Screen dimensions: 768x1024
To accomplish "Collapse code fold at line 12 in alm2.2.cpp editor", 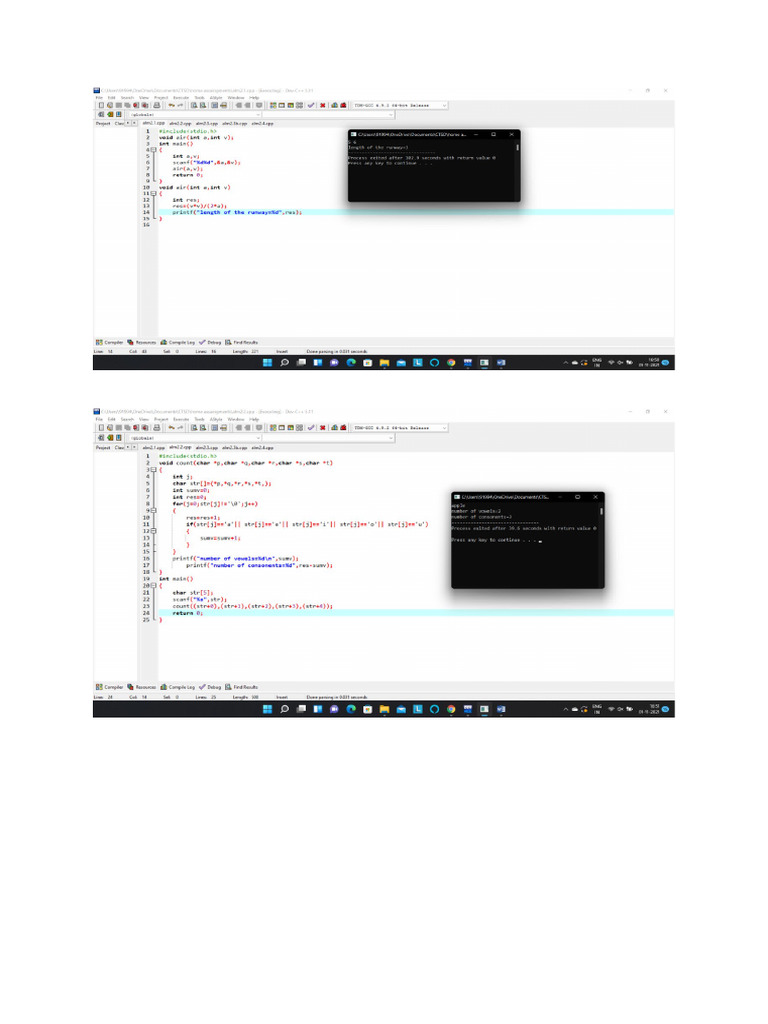I will (x=153, y=531).
